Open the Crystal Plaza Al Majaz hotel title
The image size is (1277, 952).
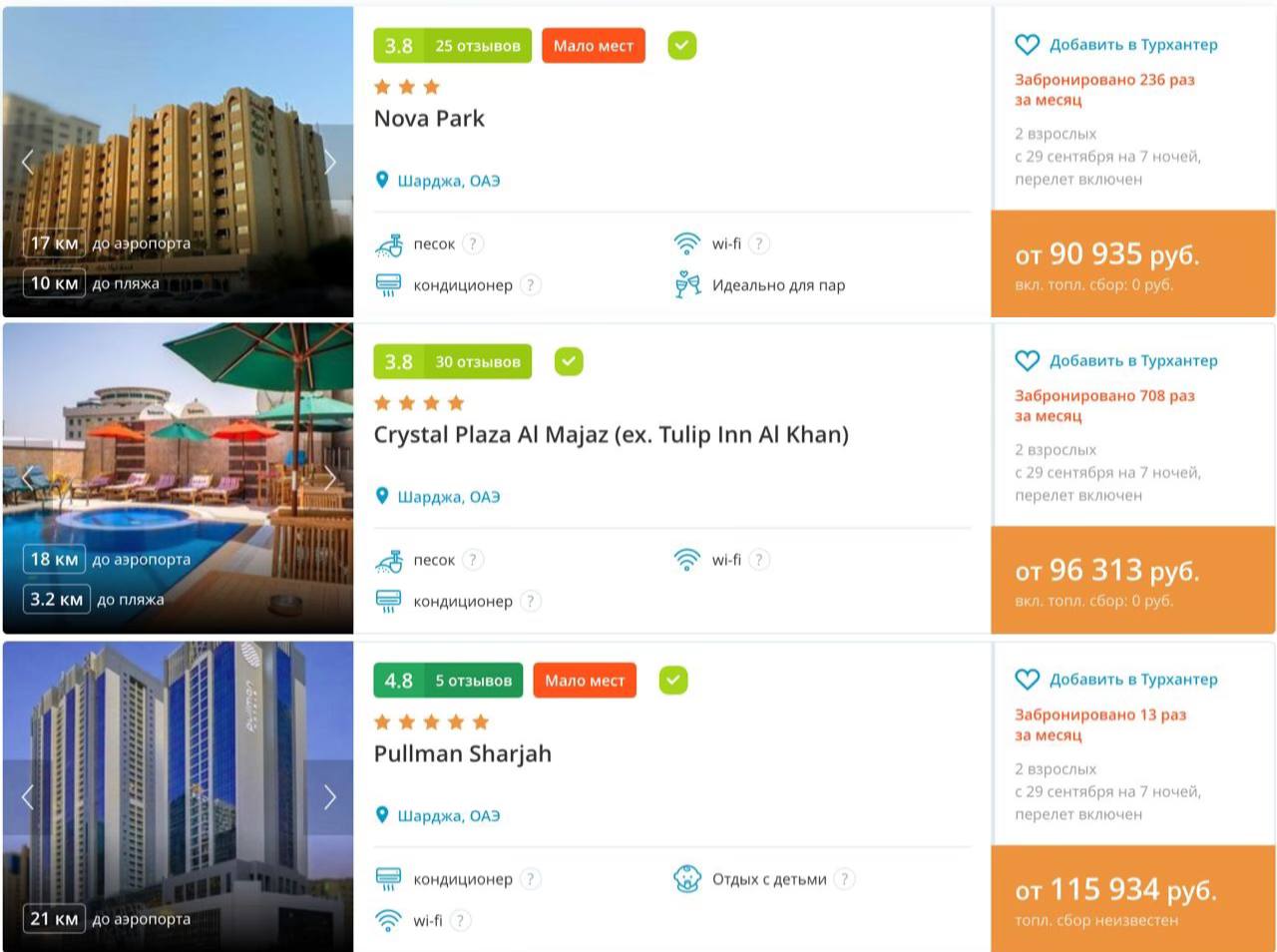611,435
